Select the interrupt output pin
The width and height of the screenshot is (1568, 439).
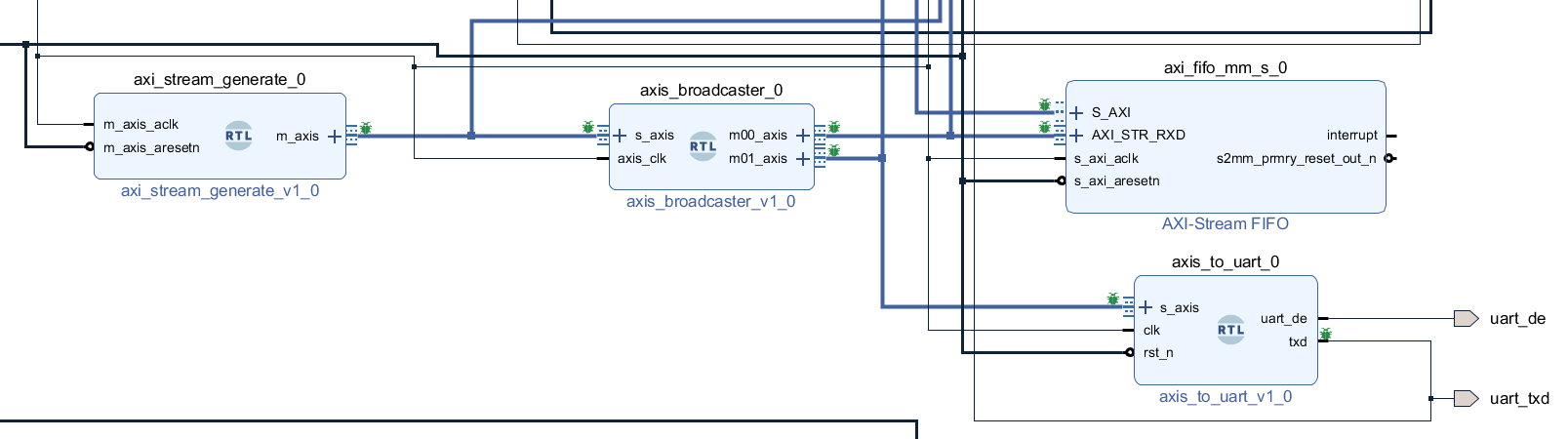point(1352,135)
